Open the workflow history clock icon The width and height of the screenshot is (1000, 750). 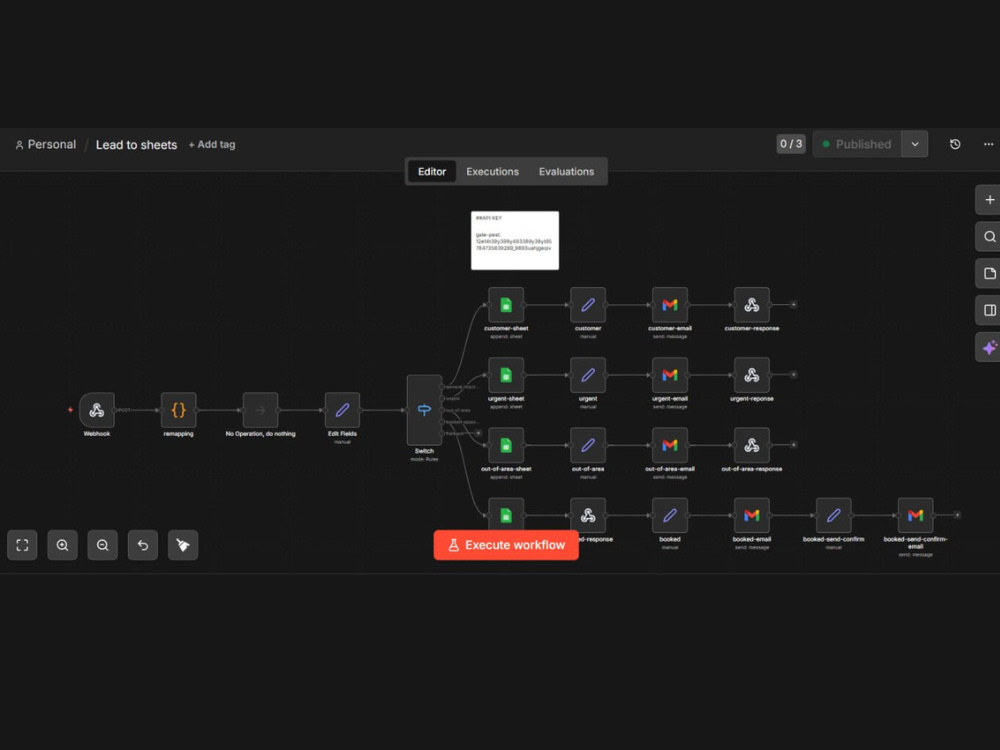[955, 144]
